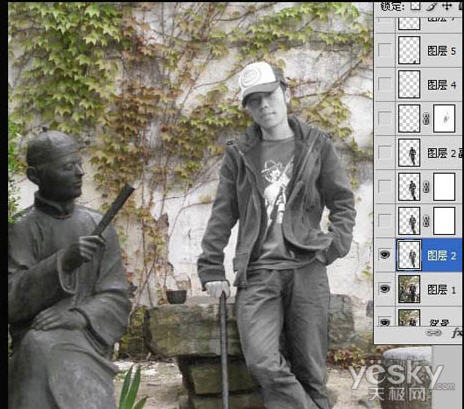The width and height of the screenshot is (464, 409).
Task: Select white mask of layer below 图层 2 副本
Action: (x=444, y=187)
